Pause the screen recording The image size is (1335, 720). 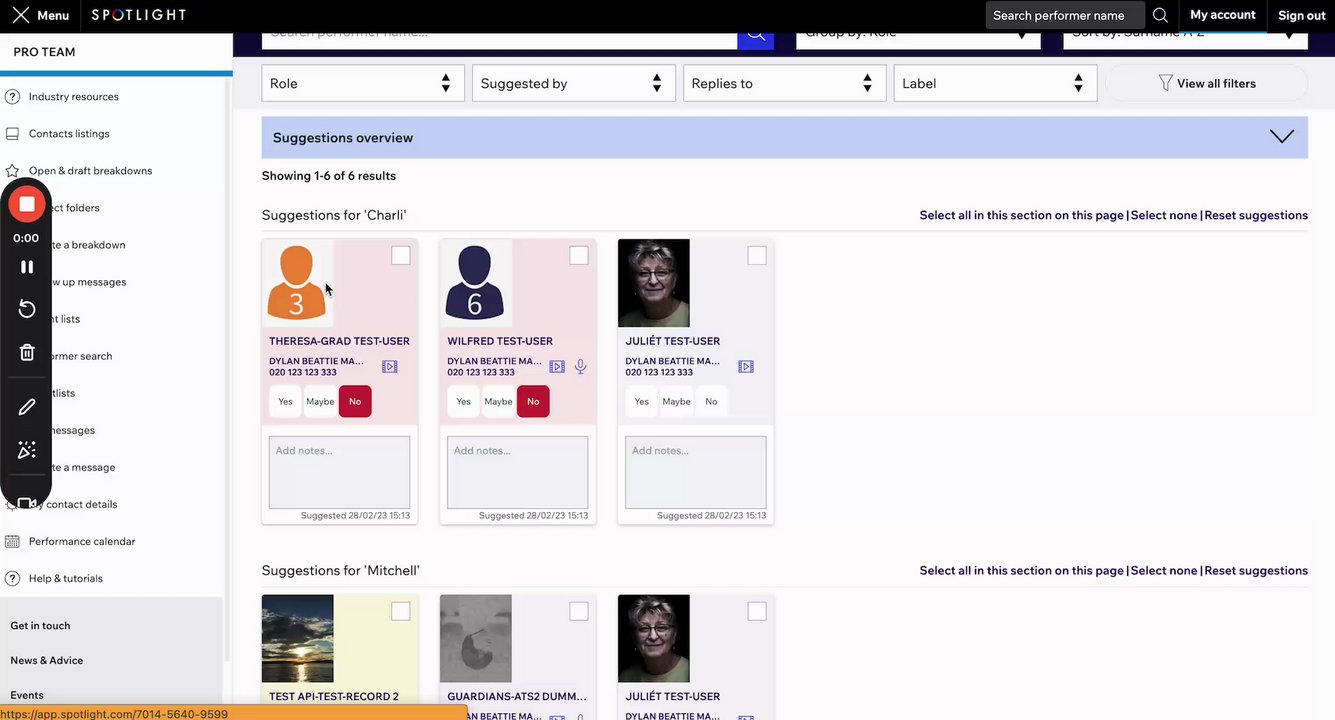[x=27, y=267]
